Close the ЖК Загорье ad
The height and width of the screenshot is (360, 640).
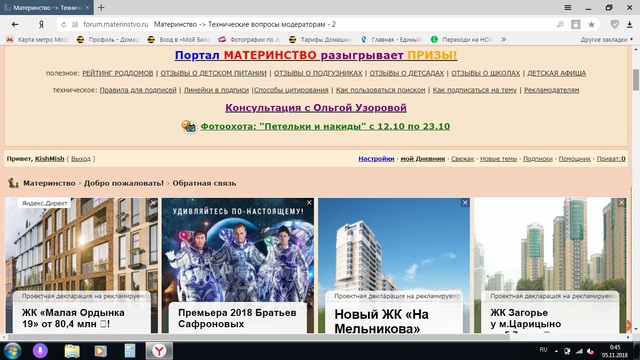(x=622, y=202)
